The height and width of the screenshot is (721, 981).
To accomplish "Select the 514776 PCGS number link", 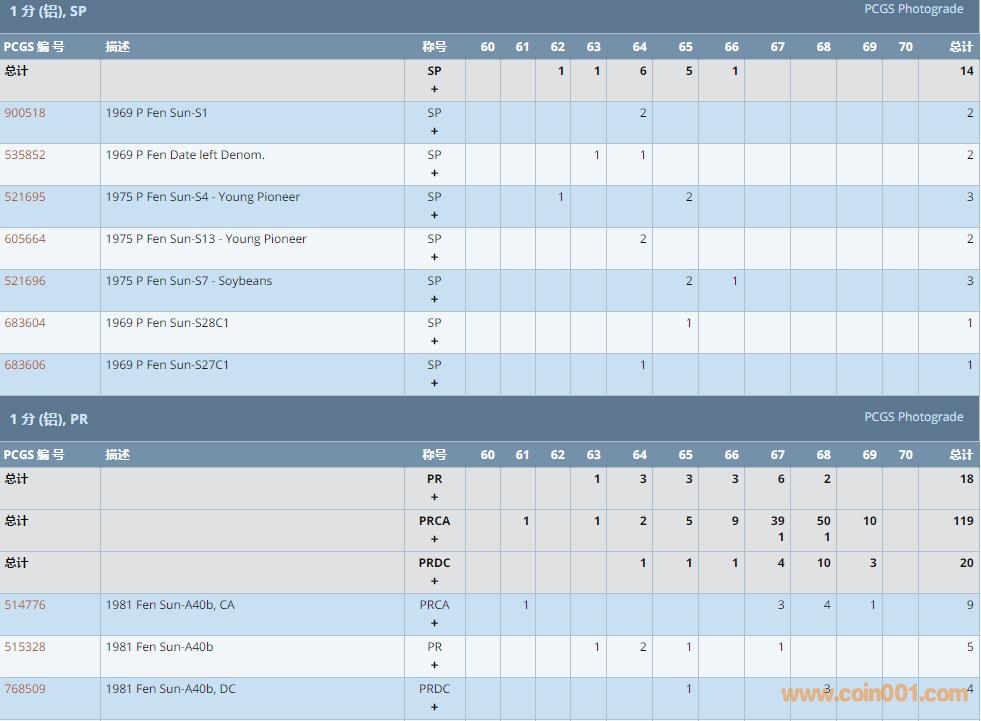I will [x=25, y=605].
